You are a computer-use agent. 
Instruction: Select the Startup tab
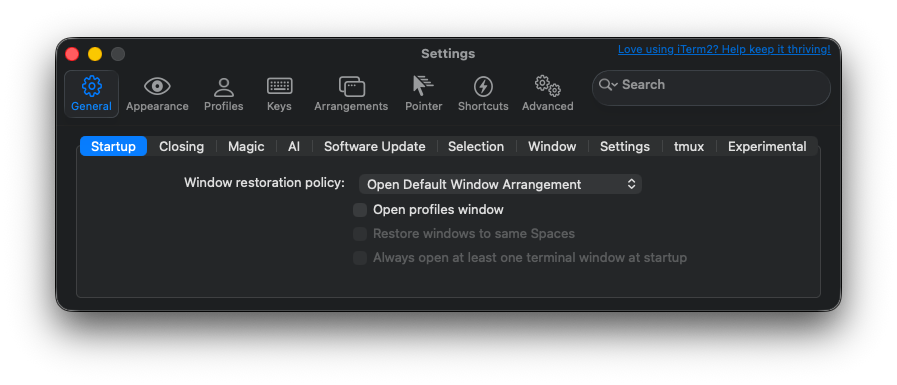113,146
